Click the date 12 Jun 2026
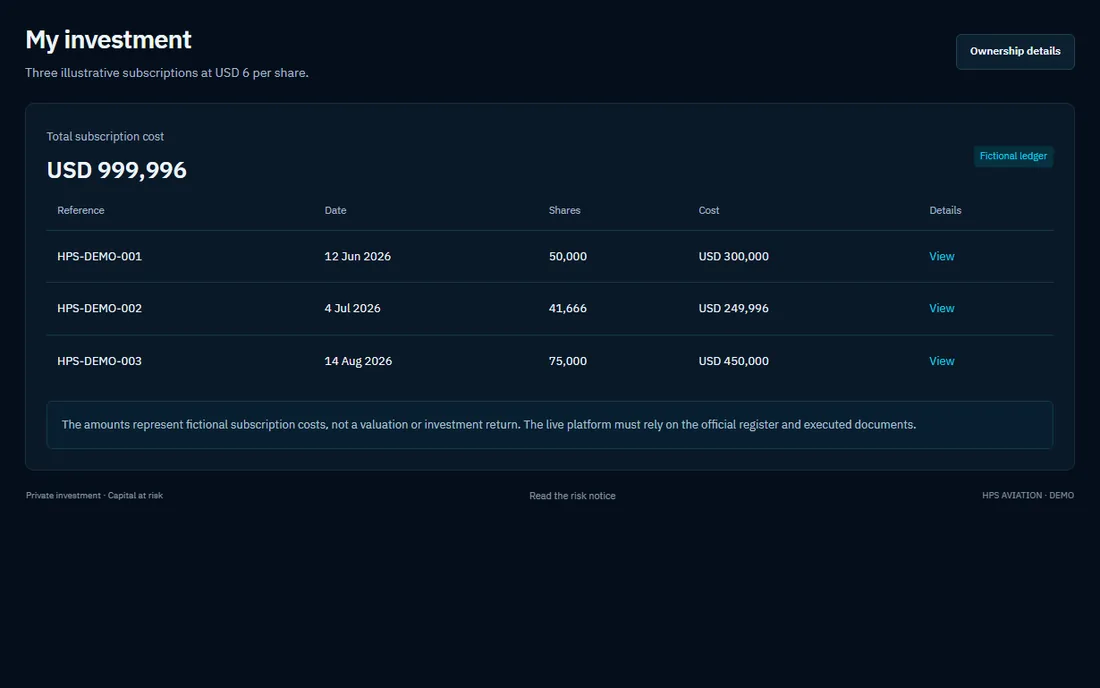The width and height of the screenshot is (1100, 688). tap(358, 257)
